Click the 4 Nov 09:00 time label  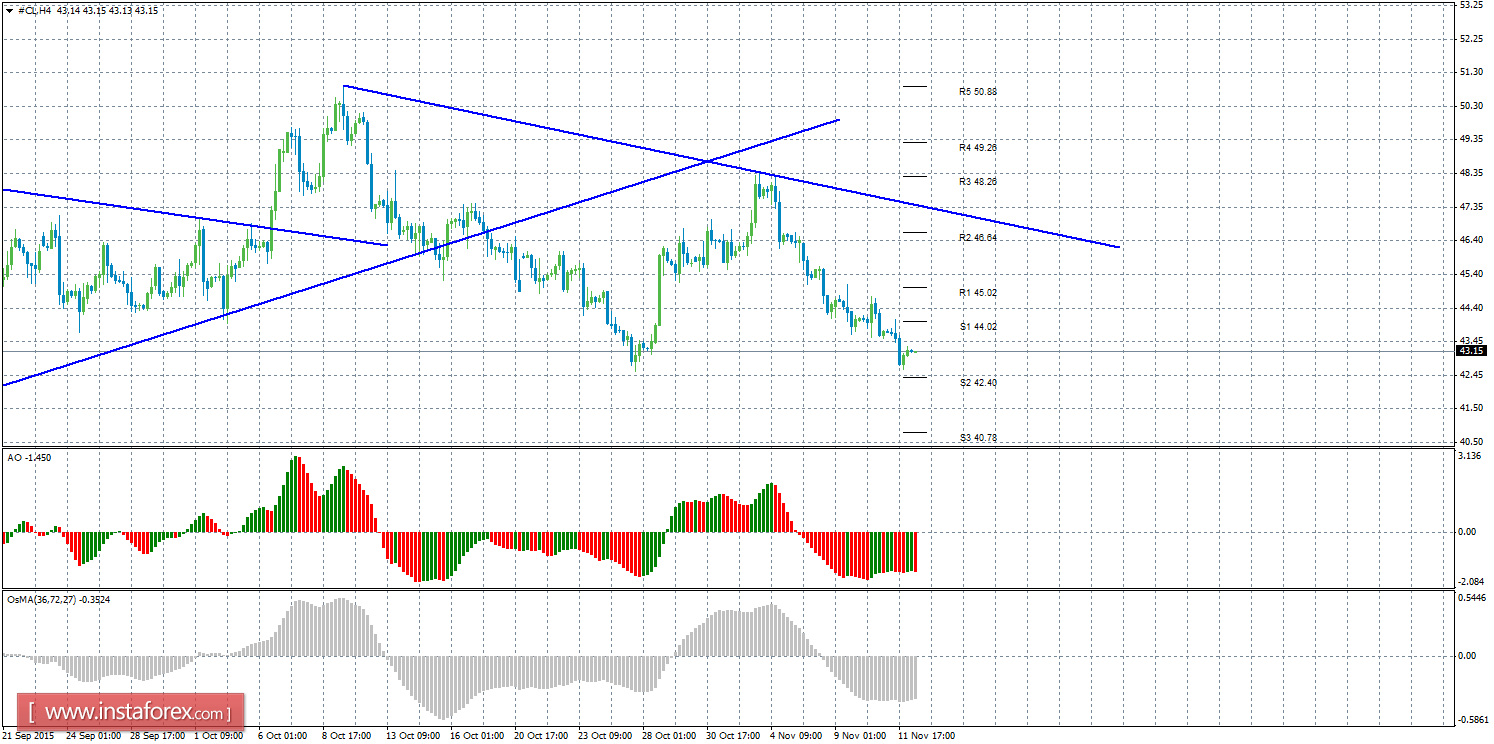coord(795,736)
